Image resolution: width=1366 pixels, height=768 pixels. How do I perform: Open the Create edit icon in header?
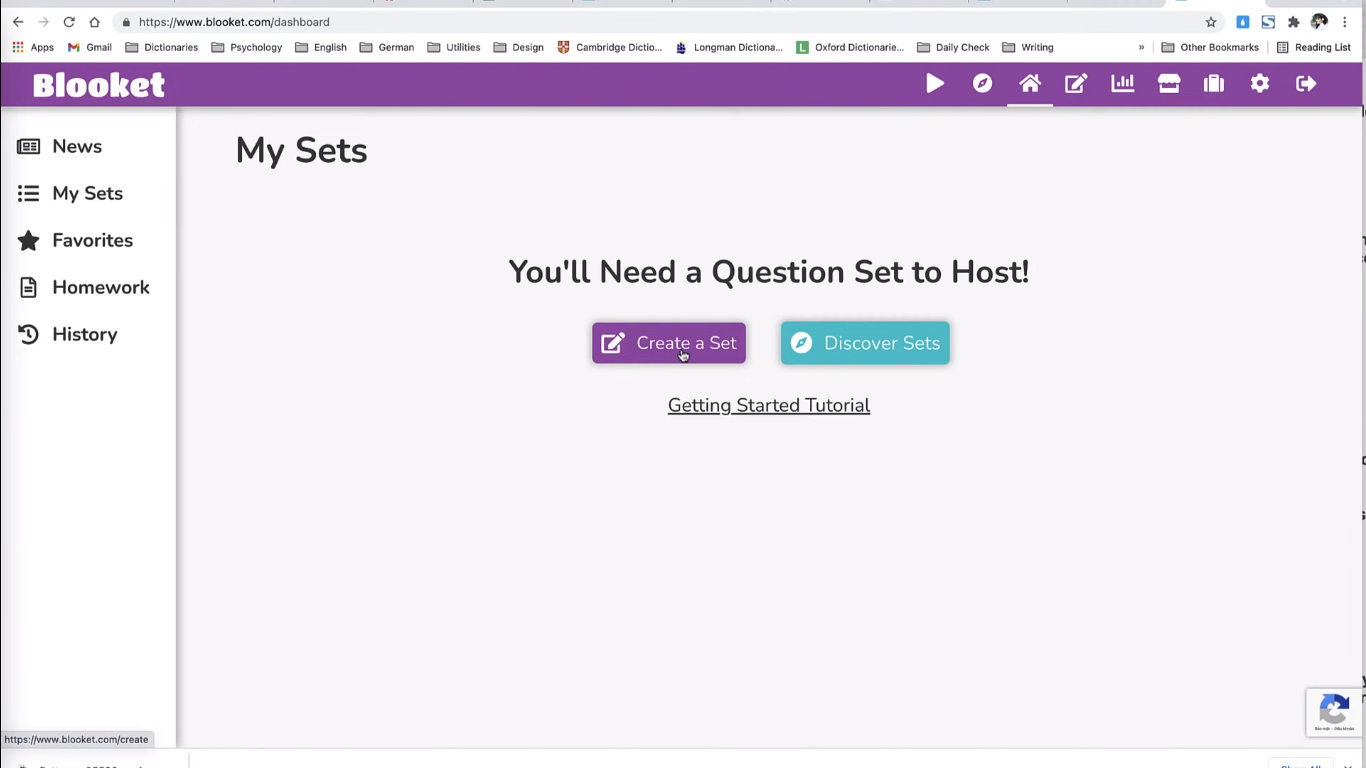(1076, 84)
